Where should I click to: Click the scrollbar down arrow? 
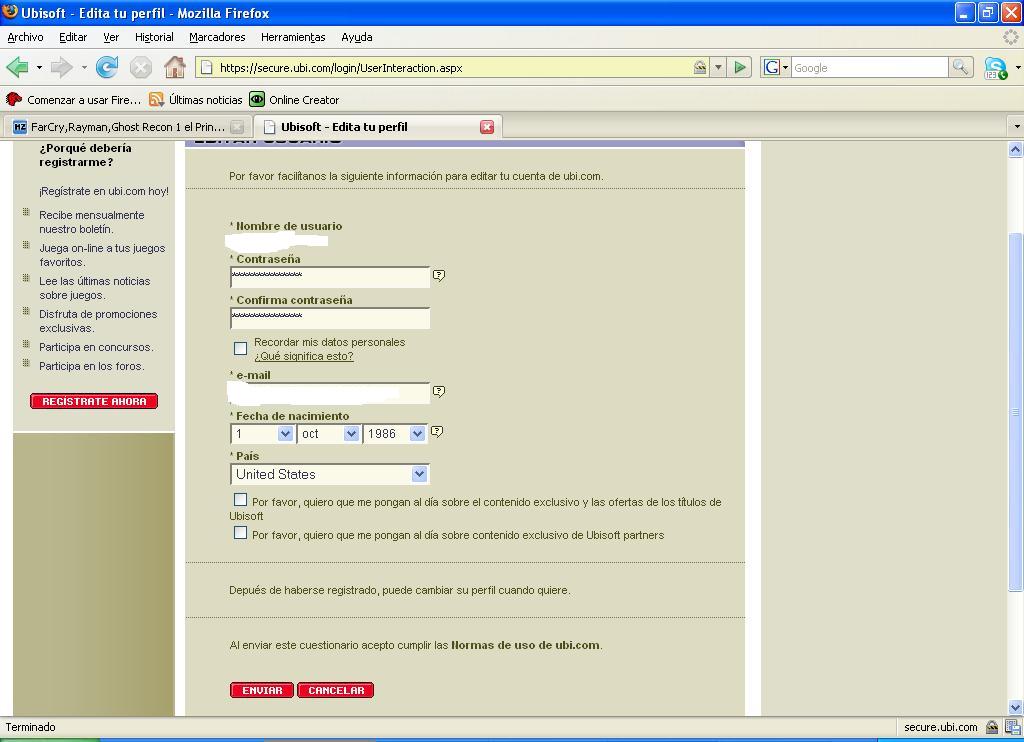point(1016,707)
